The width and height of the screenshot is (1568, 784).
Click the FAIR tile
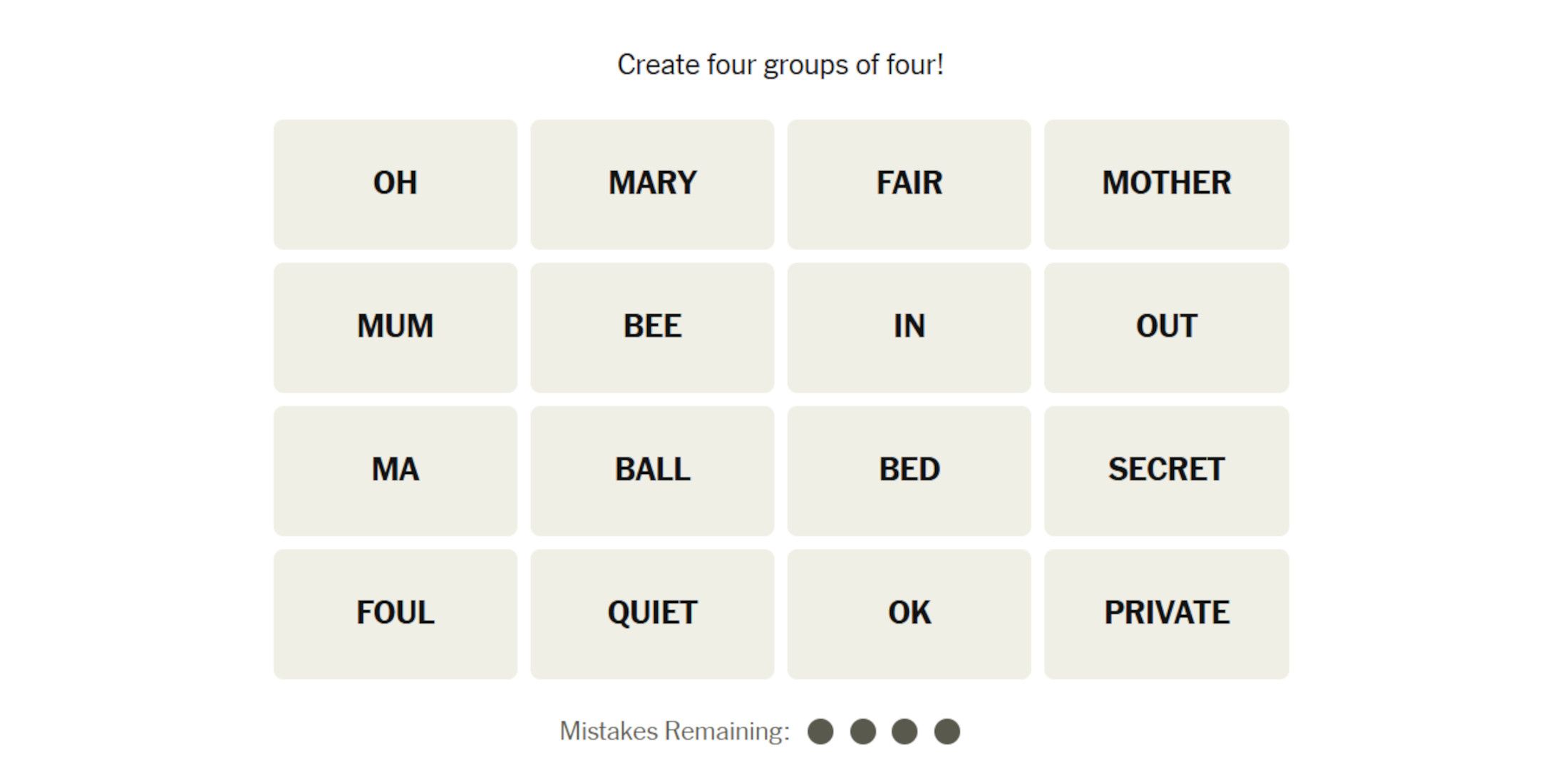pos(909,184)
